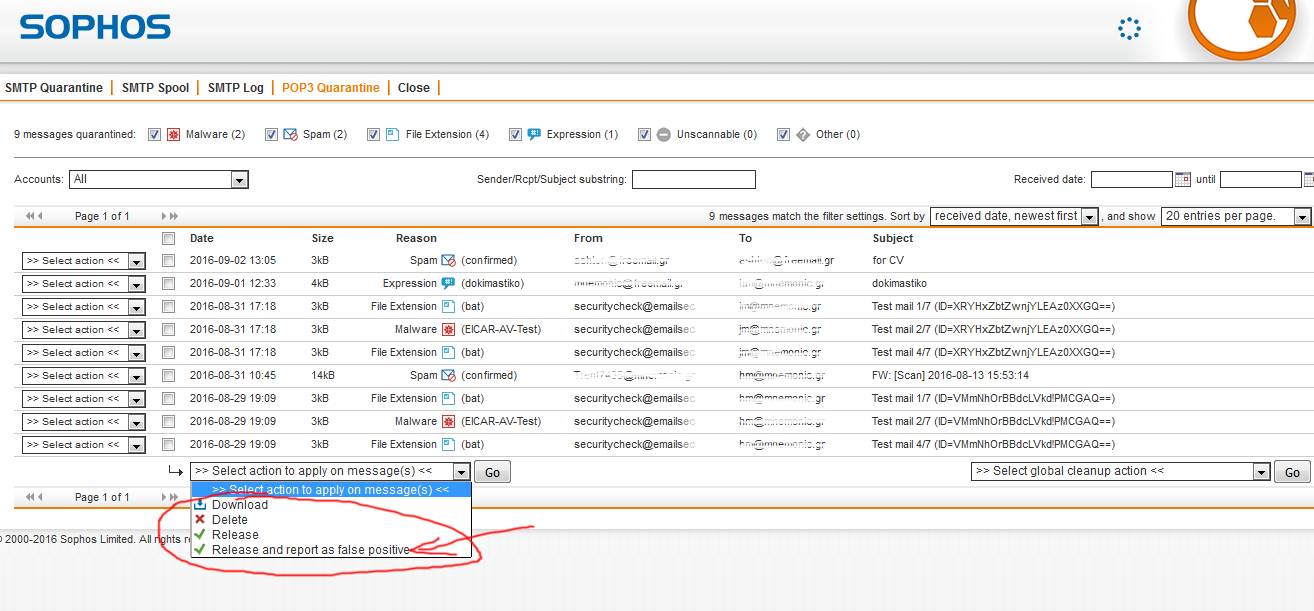Click the 'for CV' subject text

pyautogui.click(x=888, y=261)
